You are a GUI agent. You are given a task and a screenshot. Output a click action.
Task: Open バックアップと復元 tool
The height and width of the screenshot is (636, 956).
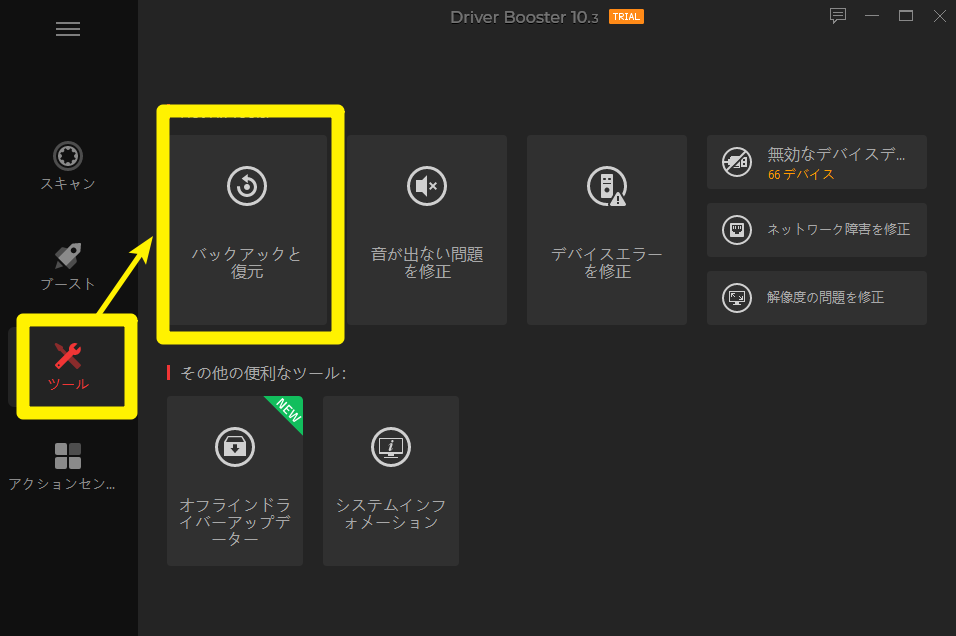(247, 230)
